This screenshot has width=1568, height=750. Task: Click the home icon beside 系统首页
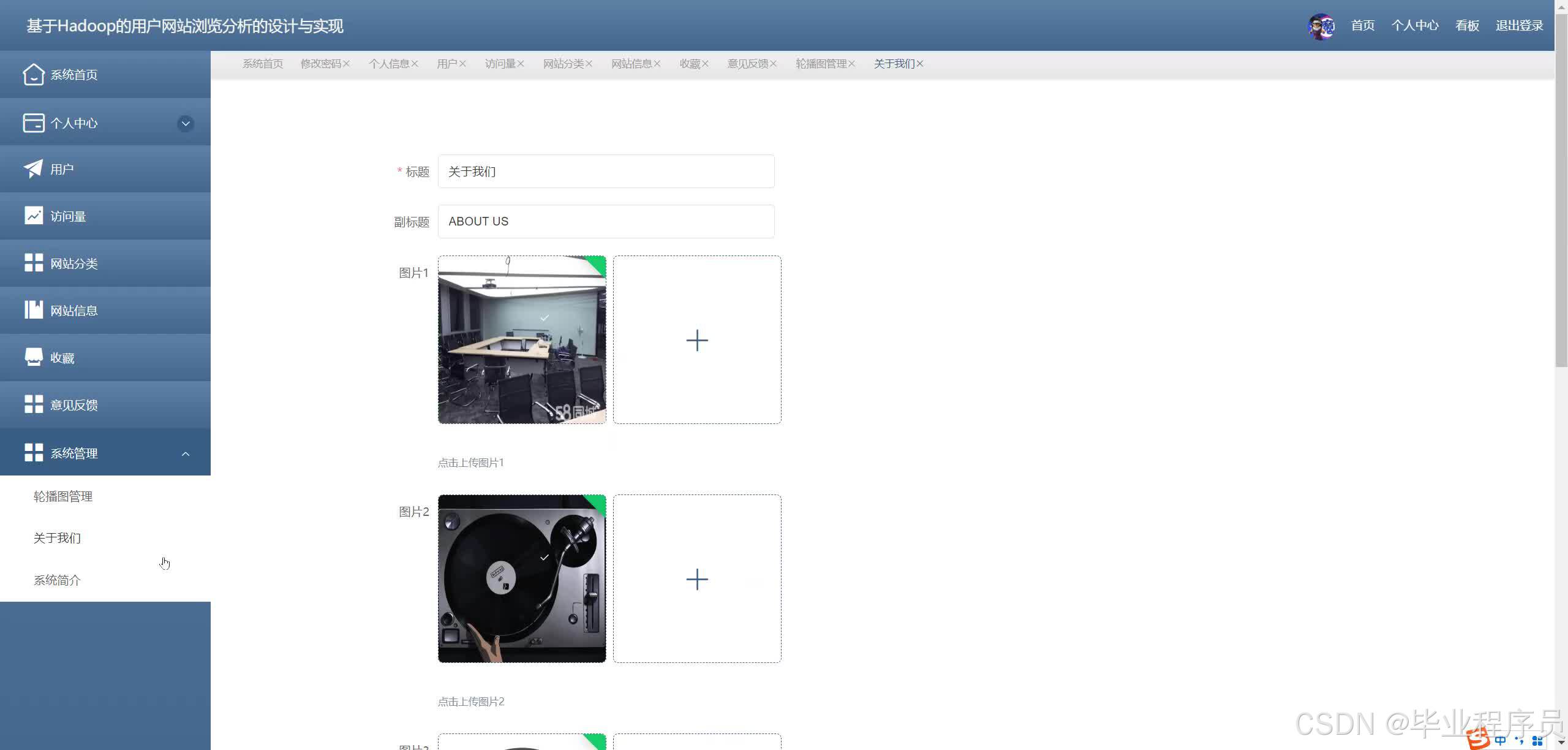click(x=34, y=75)
